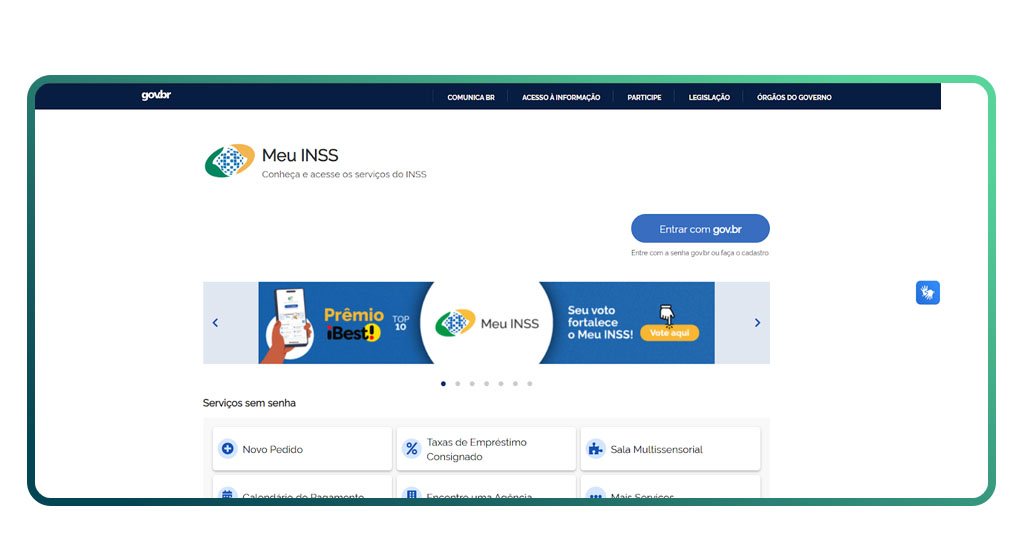Click the Entrar com gov.br button
The height and width of the screenshot is (536, 1024).
pyautogui.click(x=700, y=229)
